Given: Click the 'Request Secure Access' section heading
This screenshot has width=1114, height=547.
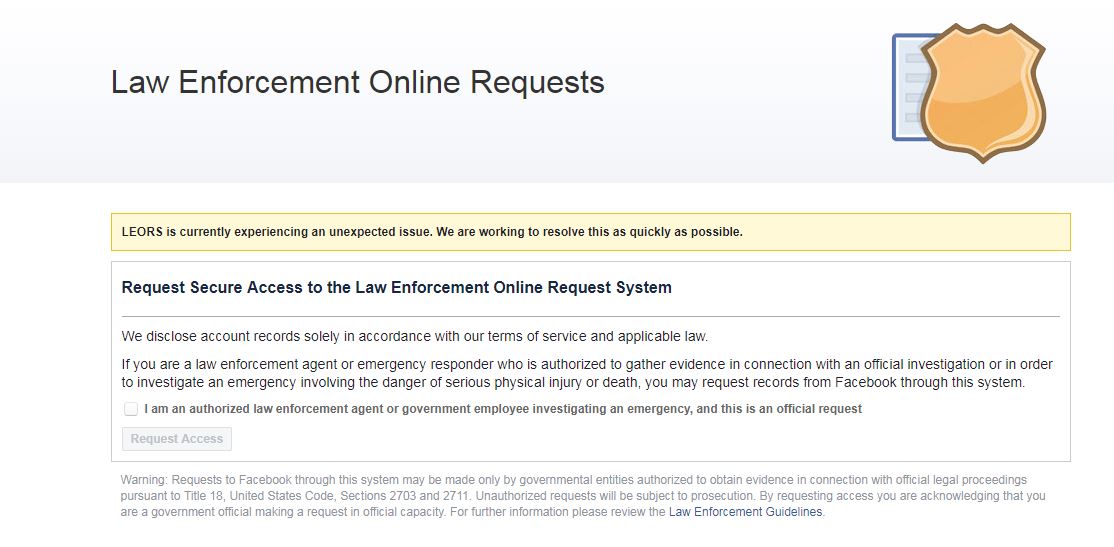Looking at the screenshot, I should [396, 288].
